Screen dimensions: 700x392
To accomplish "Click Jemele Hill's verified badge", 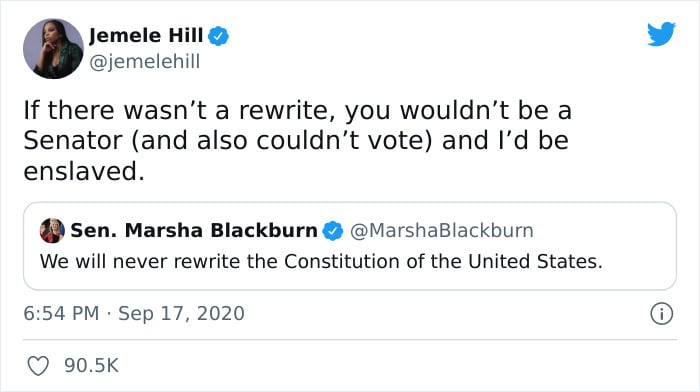I will [218, 36].
